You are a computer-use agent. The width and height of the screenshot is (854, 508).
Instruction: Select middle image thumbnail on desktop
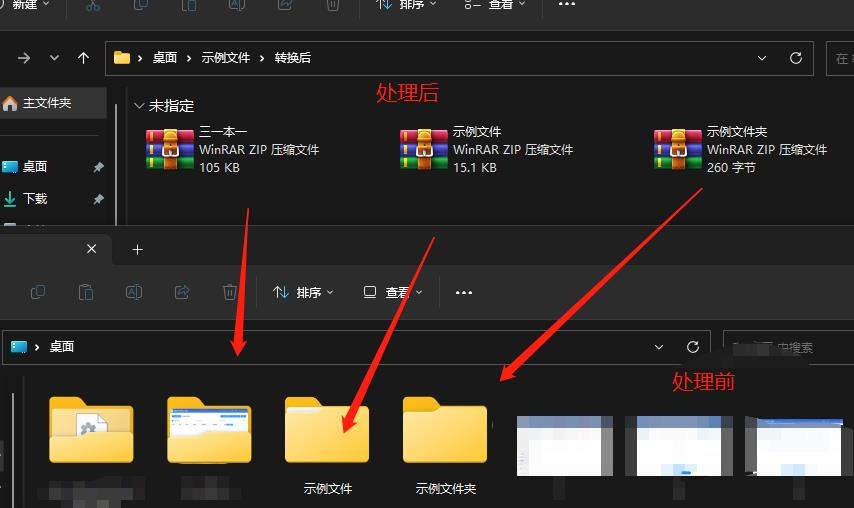679,446
